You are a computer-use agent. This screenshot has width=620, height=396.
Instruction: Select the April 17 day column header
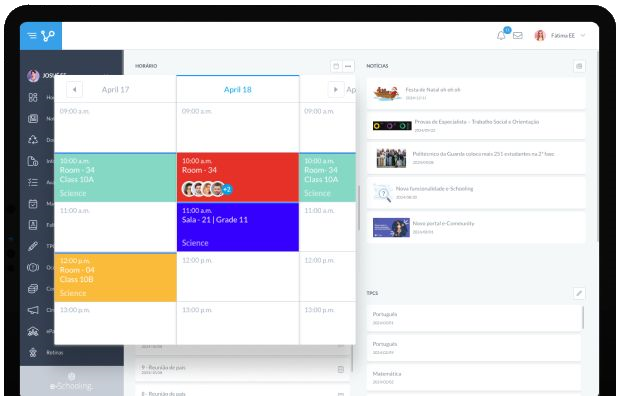115,89
